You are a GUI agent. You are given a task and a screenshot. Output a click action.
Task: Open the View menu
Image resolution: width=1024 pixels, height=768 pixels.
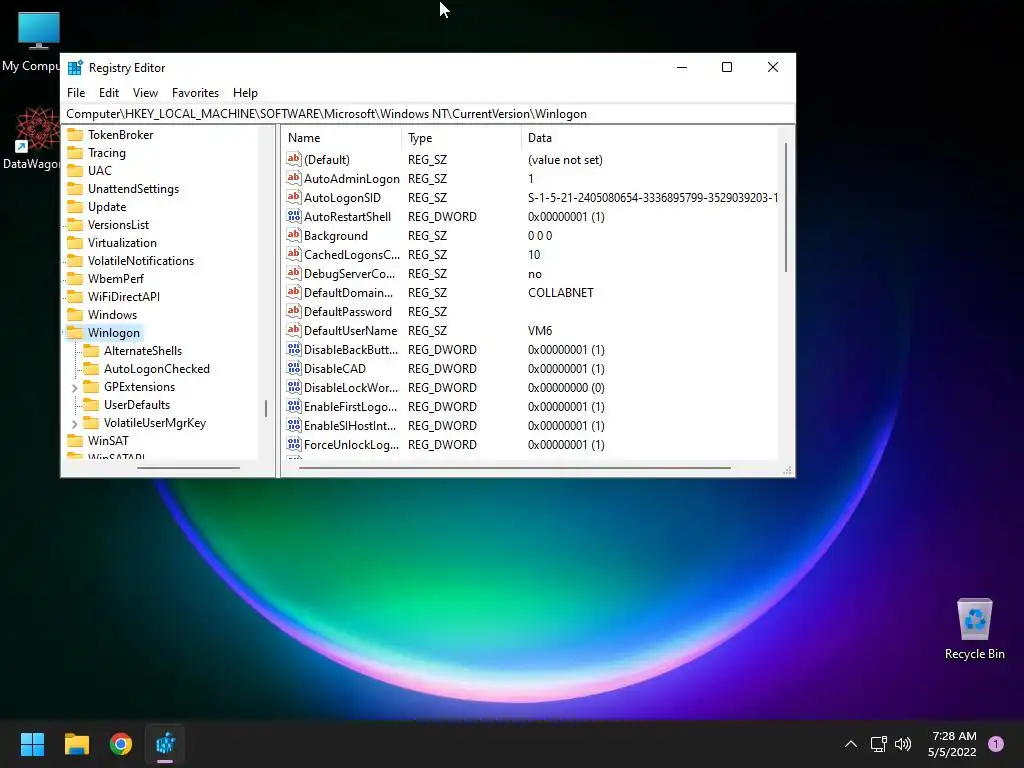click(x=145, y=93)
